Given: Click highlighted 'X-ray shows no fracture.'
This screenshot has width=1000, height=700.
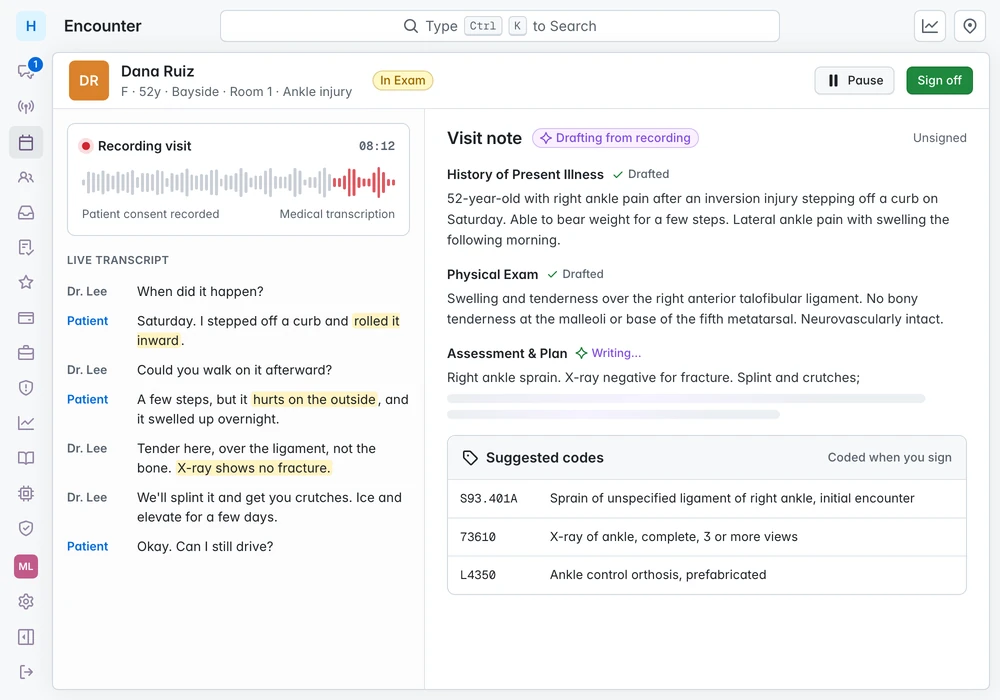Looking at the screenshot, I should pos(254,469).
